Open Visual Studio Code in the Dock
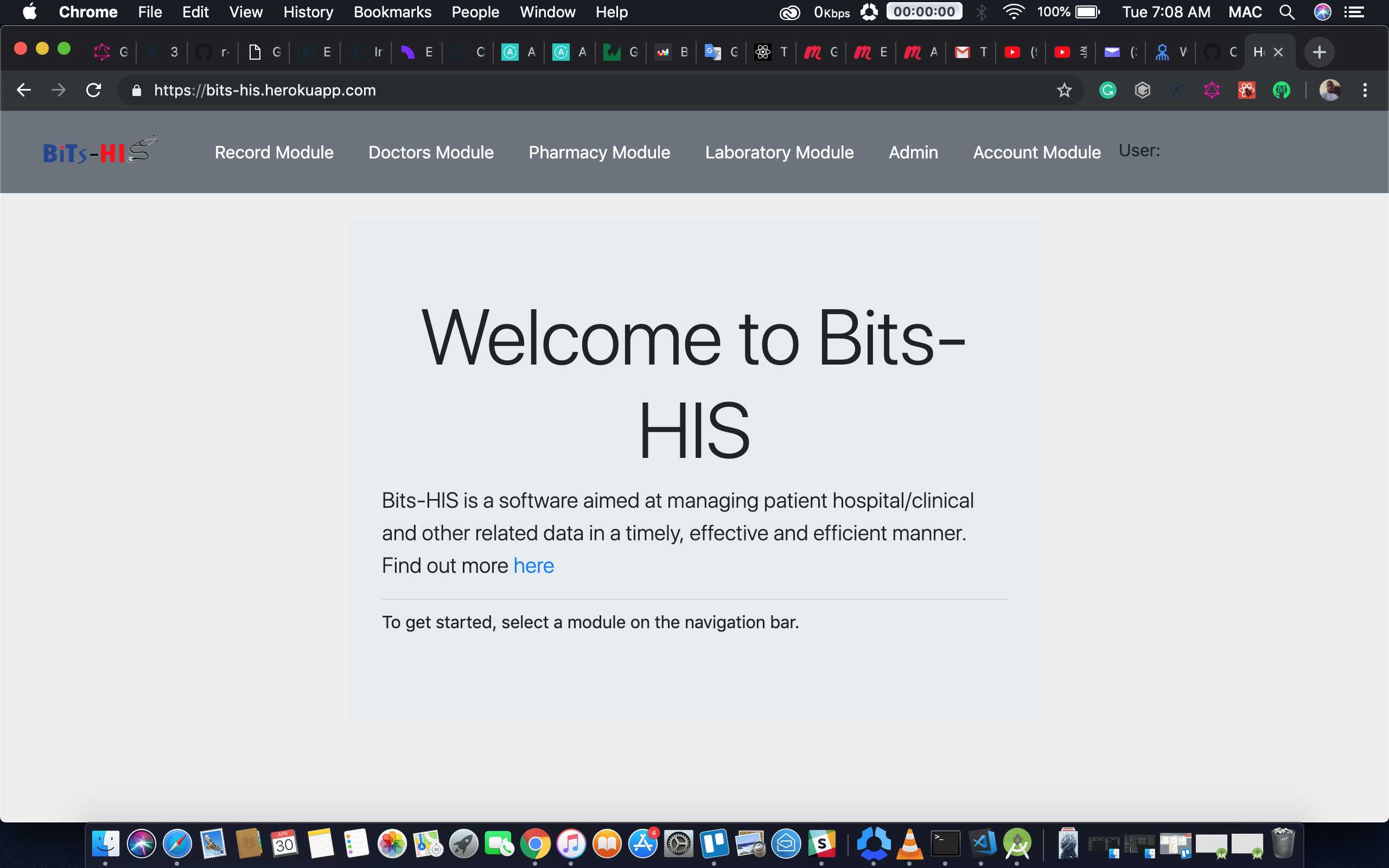Viewport: 1389px width, 868px height. click(x=982, y=844)
